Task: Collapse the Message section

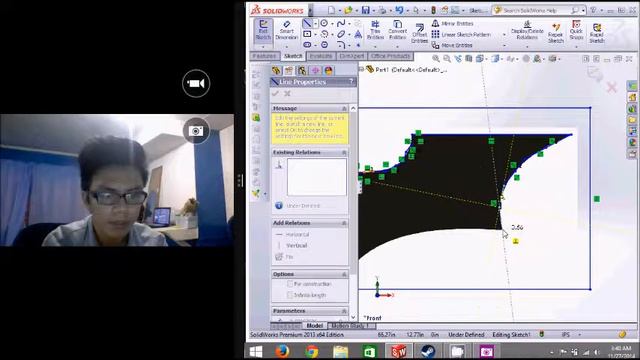Action: 344,108
